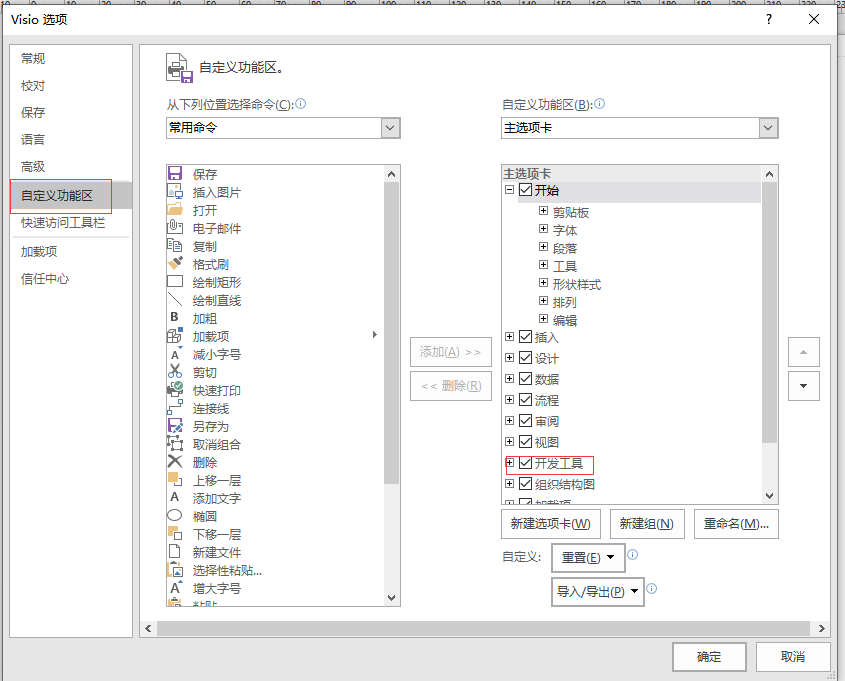Click the 另存为 save-as icon
The image size is (845, 681).
coord(175,426)
